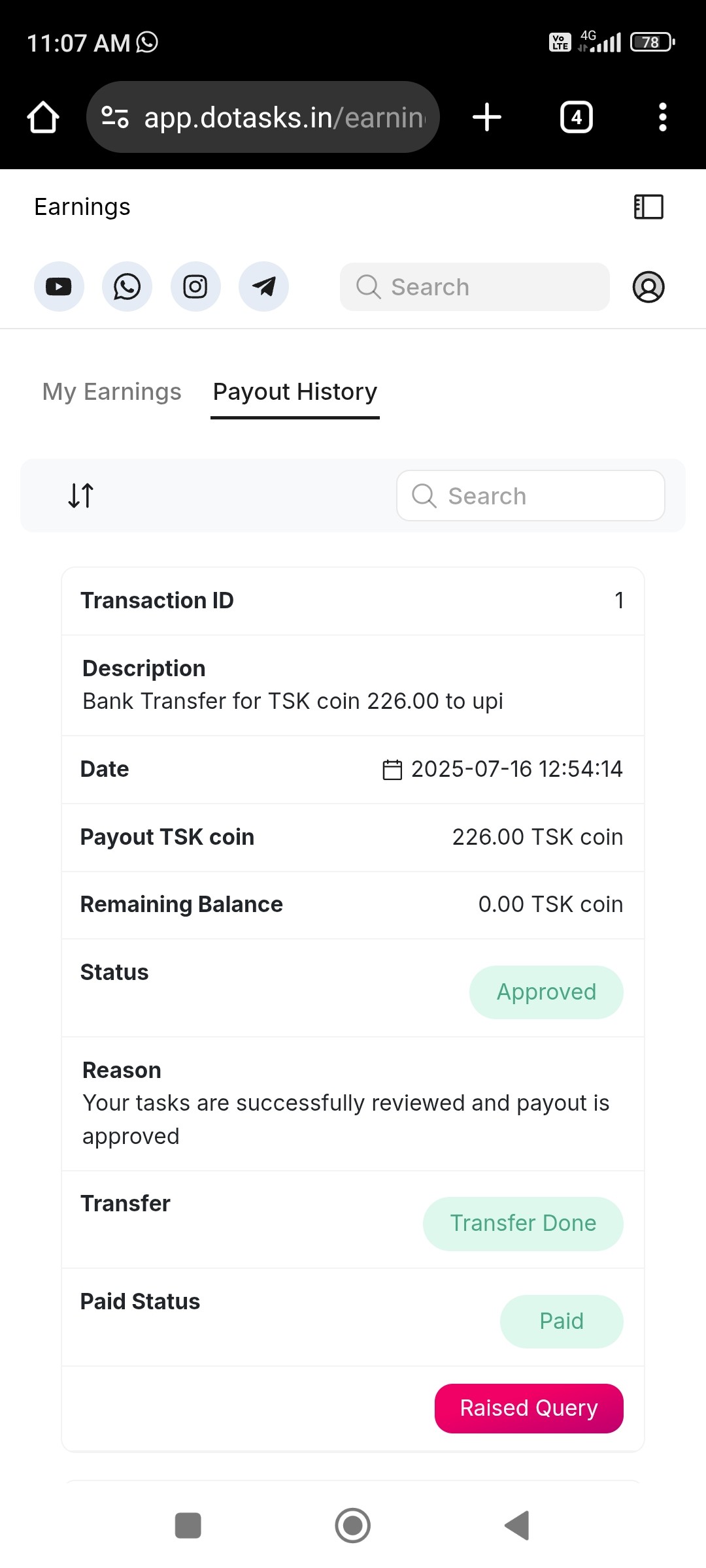The height and width of the screenshot is (1568, 706).
Task: Switch to the My Earnings tab
Action: coord(112,392)
